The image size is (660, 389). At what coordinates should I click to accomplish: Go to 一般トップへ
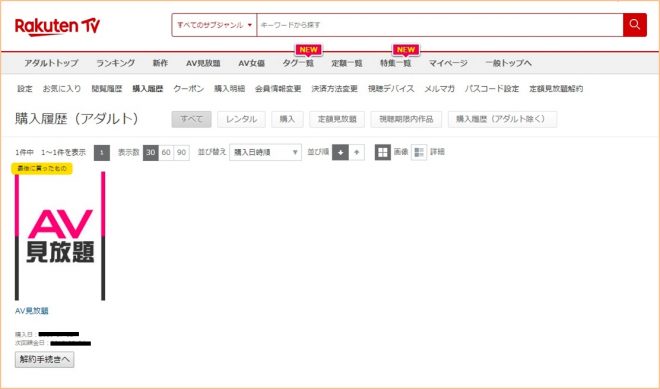pos(508,63)
